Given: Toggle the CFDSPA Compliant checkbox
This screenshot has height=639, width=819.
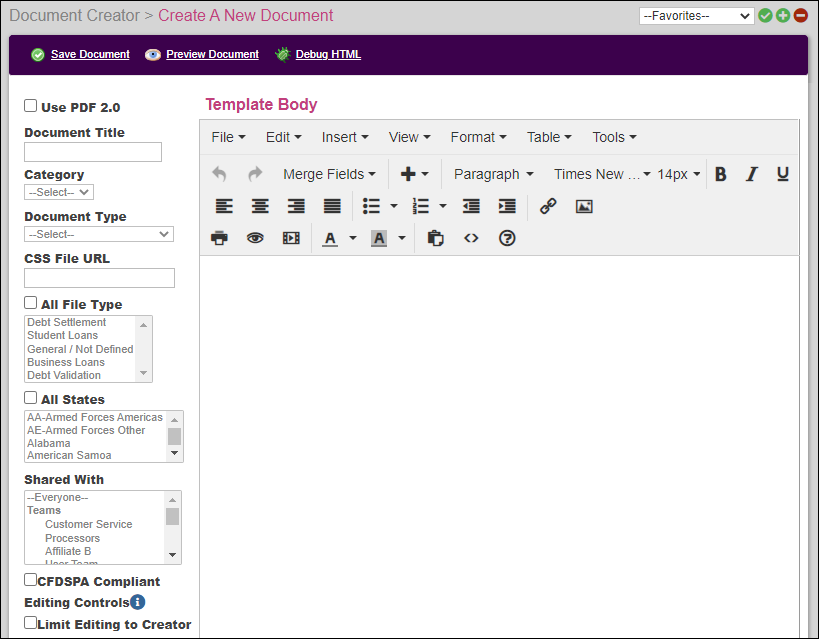Looking at the screenshot, I should pos(28,579).
